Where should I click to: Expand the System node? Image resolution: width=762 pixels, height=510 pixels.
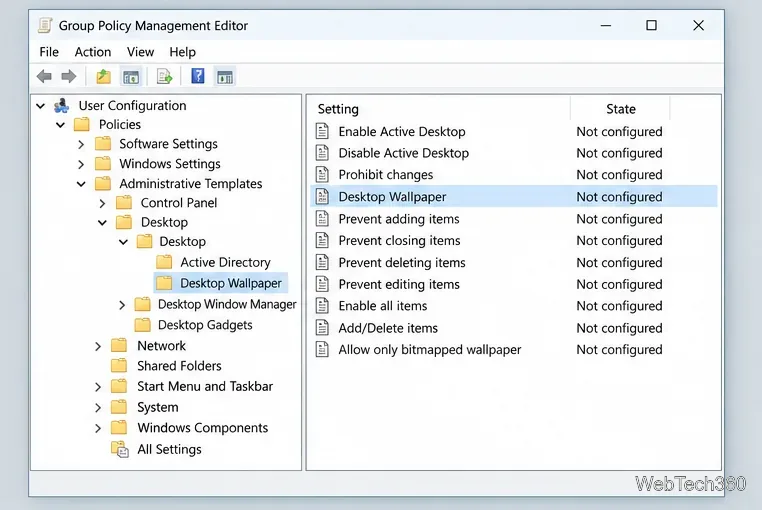[x=98, y=407]
